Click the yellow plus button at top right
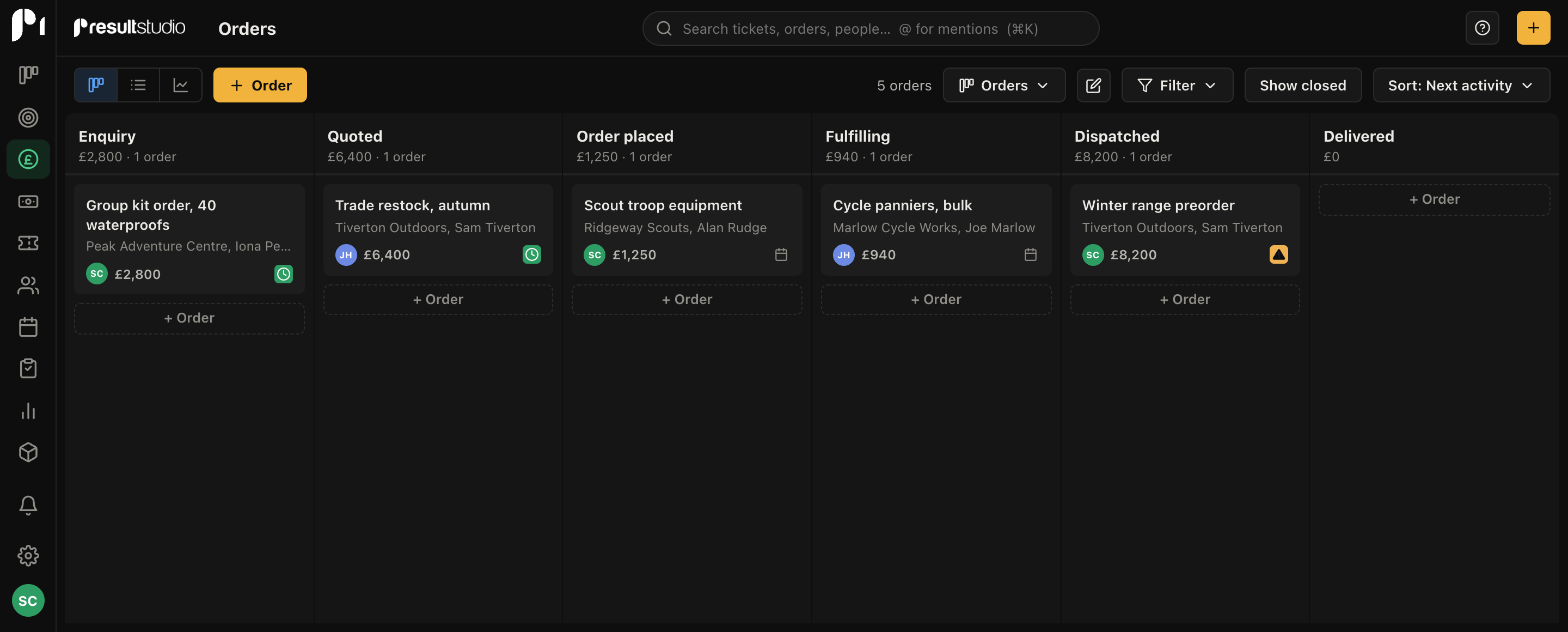The width and height of the screenshot is (1568, 632). click(x=1533, y=28)
